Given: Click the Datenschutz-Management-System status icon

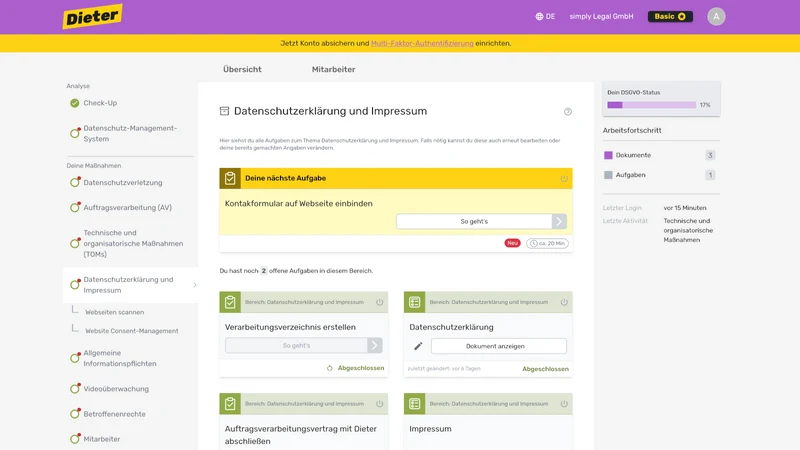Looking at the screenshot, I should [75, 133].
